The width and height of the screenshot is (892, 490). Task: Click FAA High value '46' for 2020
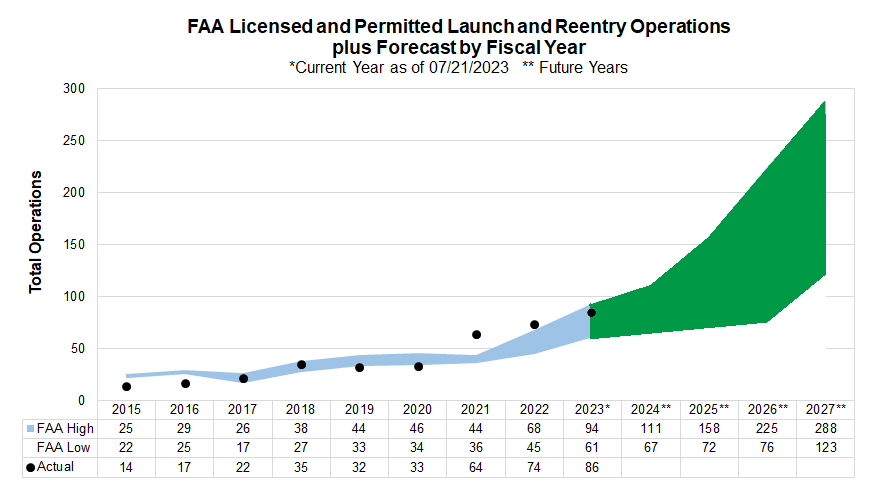coord(418,429)
